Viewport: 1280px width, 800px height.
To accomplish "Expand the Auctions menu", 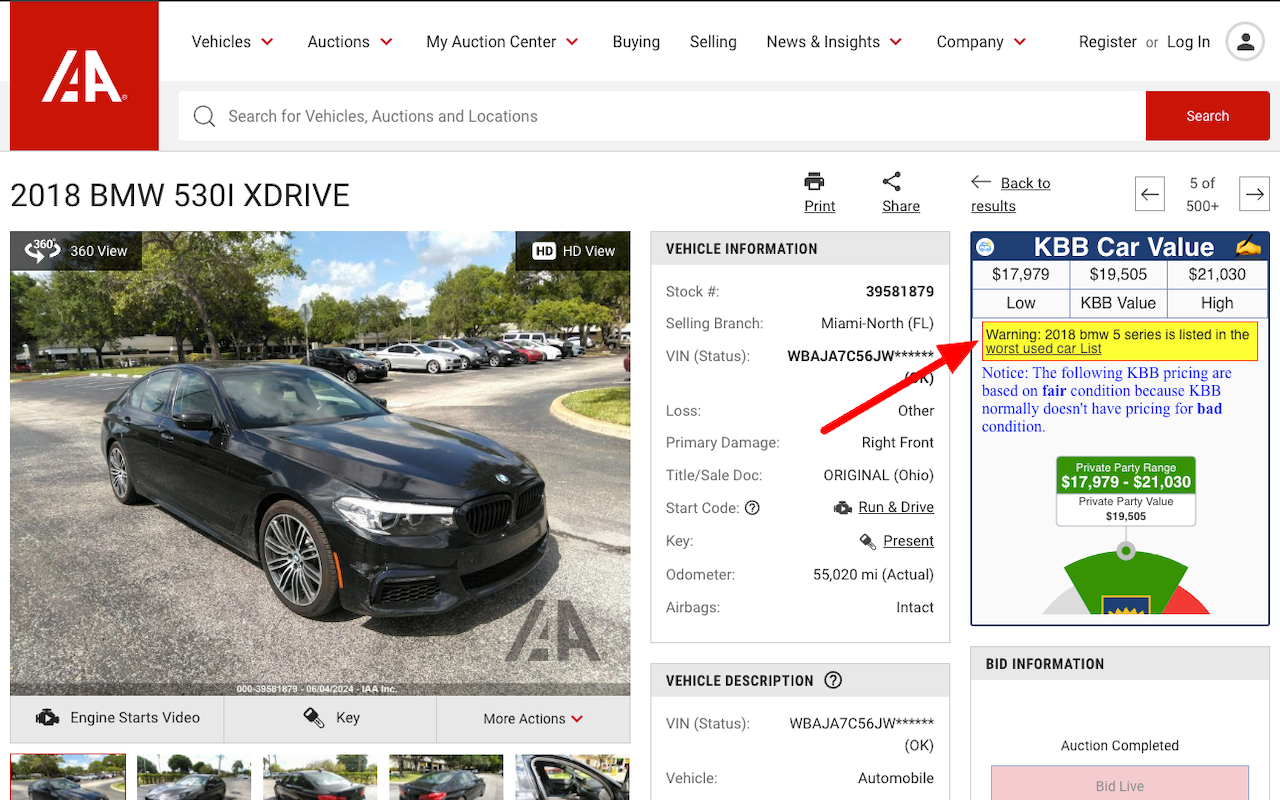I will coord(350,42).
